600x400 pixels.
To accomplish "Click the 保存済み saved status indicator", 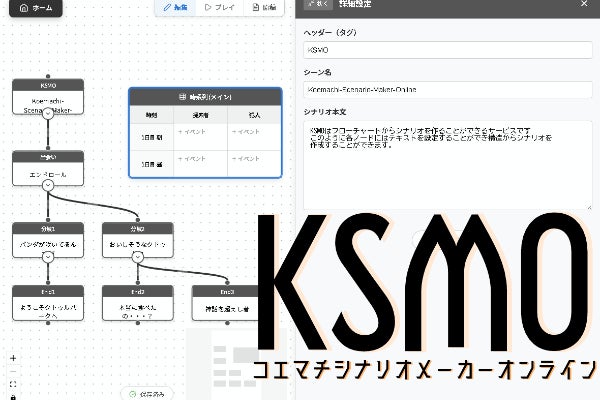I will tap(147, 394).
